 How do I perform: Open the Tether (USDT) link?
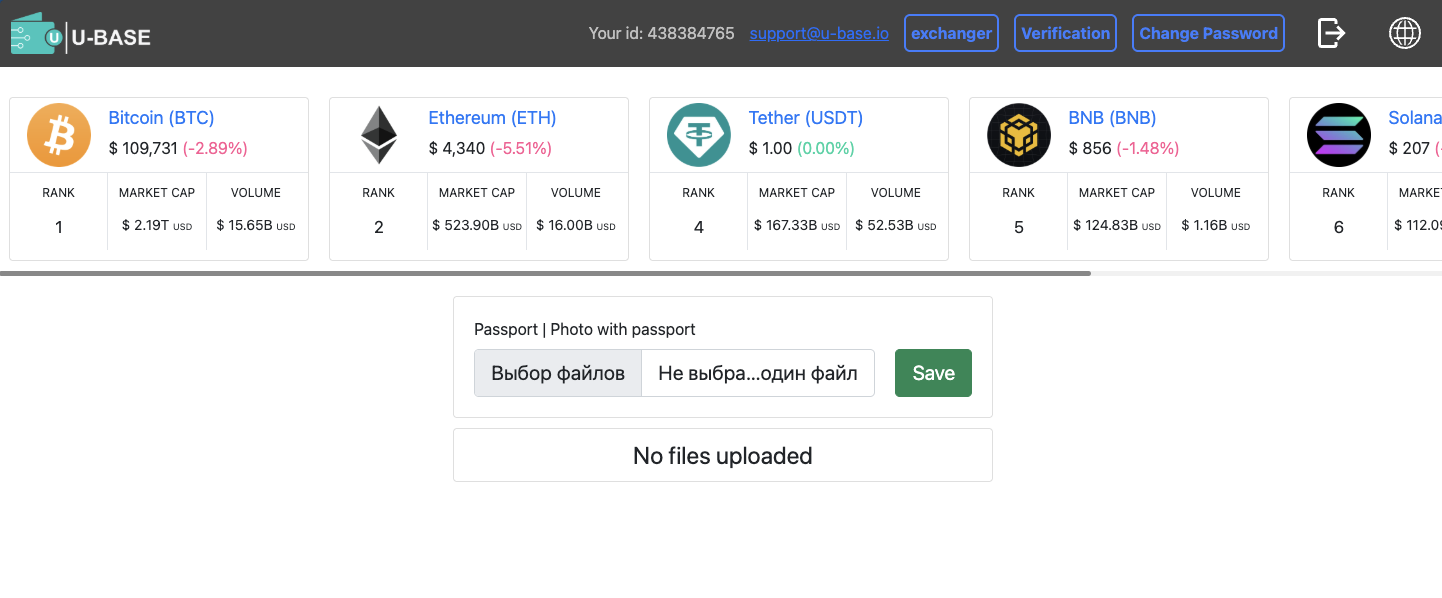click(x=805, y=118)
